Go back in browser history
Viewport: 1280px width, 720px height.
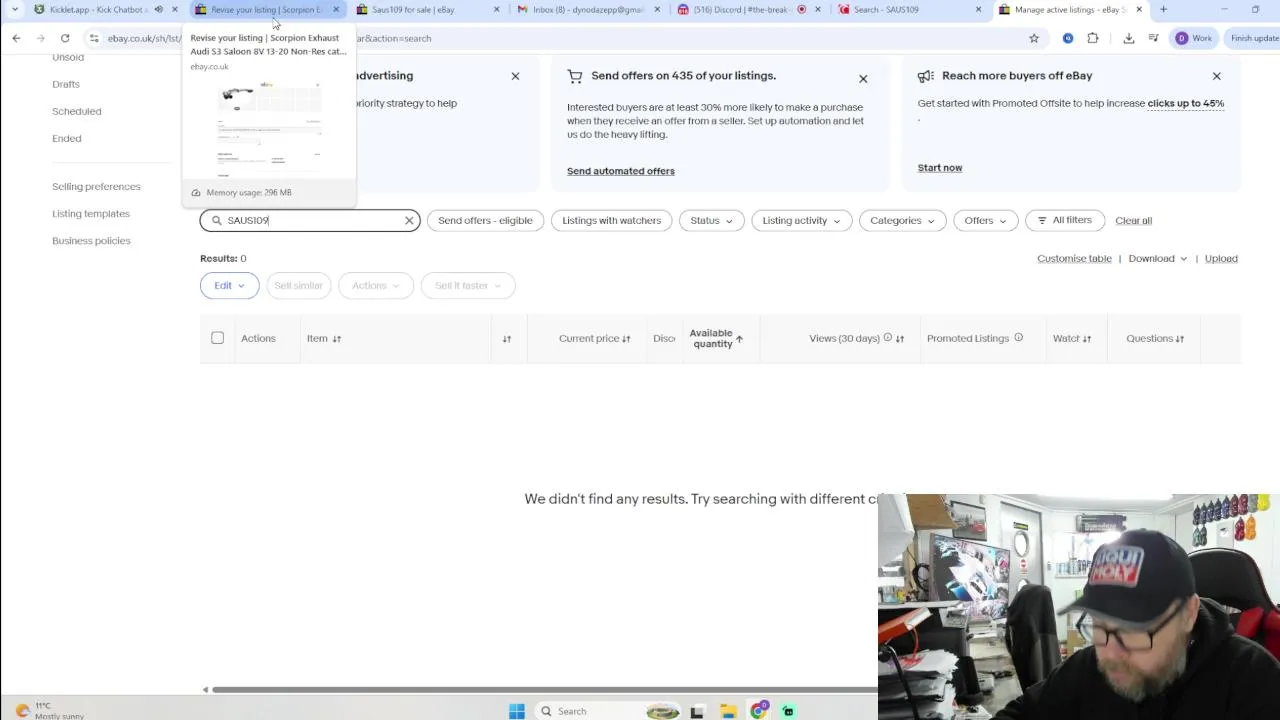click(x=16, y=38)
